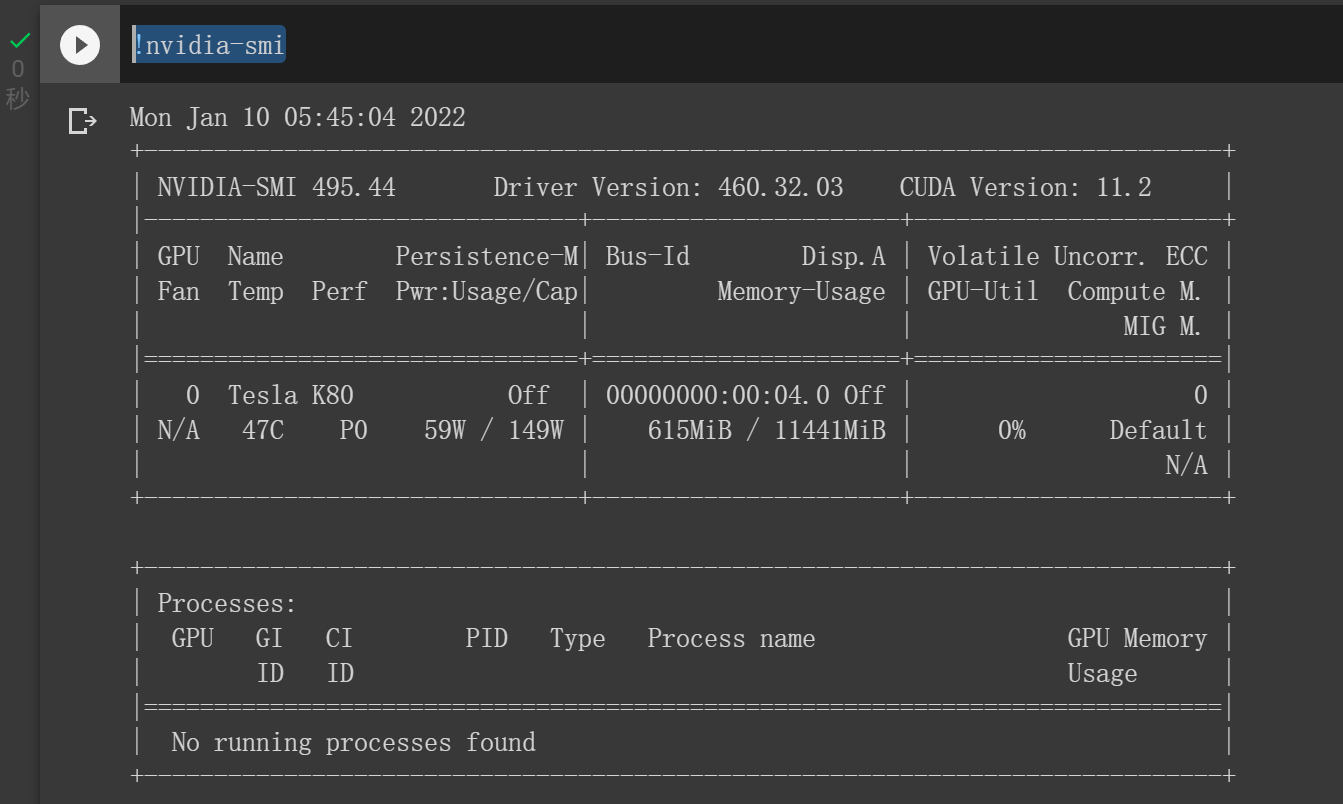
Task: Click the '!nvidia-smi' code input
Action: [209, 44]
